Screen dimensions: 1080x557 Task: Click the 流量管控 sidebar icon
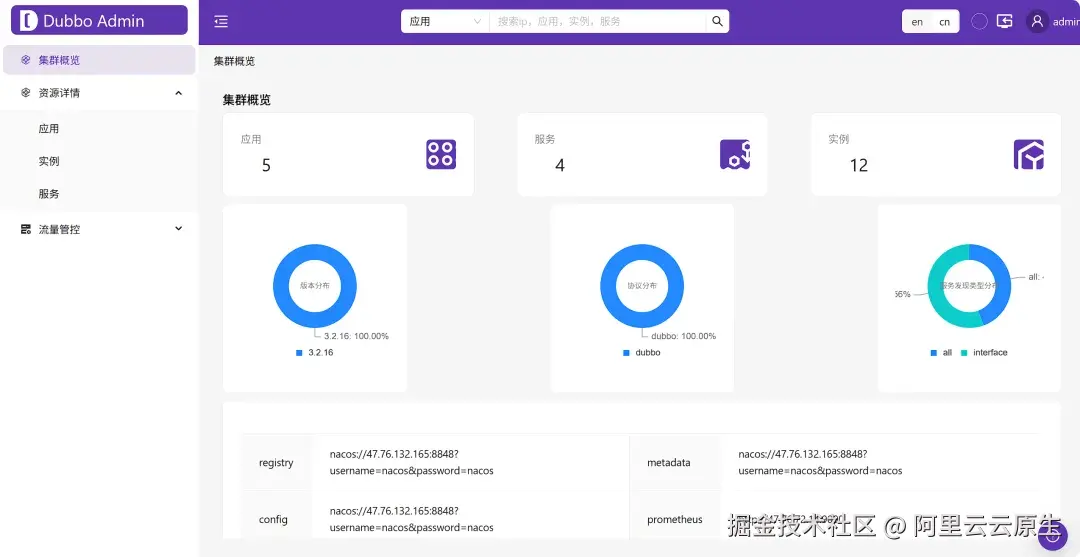point(25,229)
